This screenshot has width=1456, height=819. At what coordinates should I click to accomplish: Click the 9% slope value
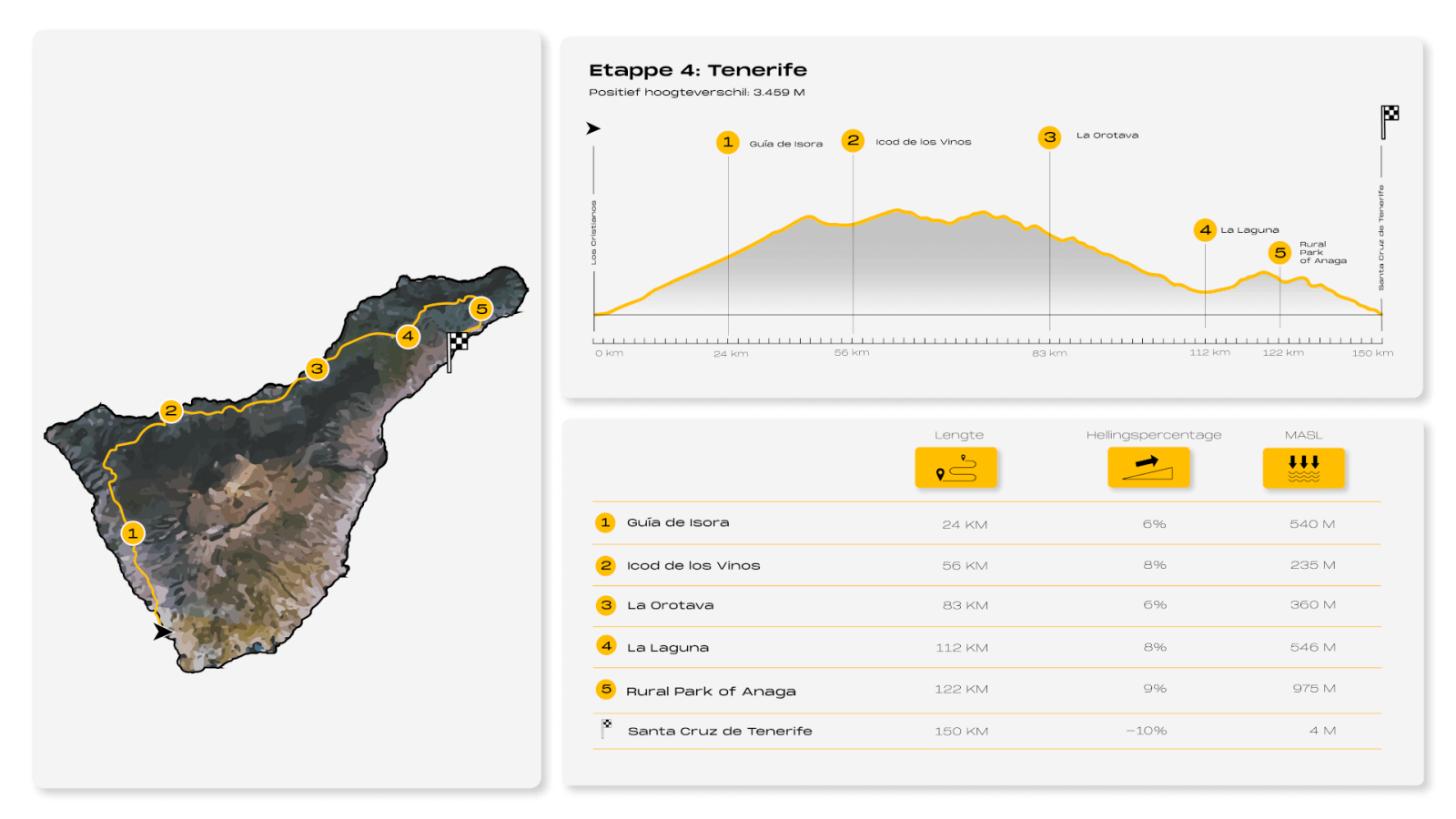pos(1155,688)
